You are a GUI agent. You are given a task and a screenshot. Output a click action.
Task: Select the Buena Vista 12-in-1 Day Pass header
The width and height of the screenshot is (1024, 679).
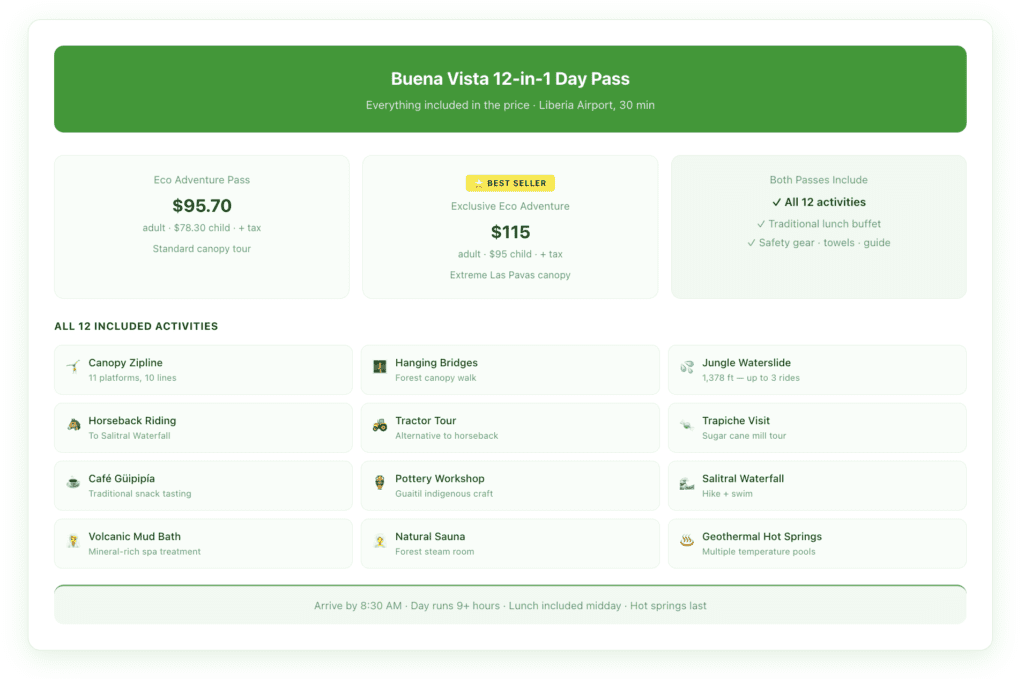coord(511,78)
